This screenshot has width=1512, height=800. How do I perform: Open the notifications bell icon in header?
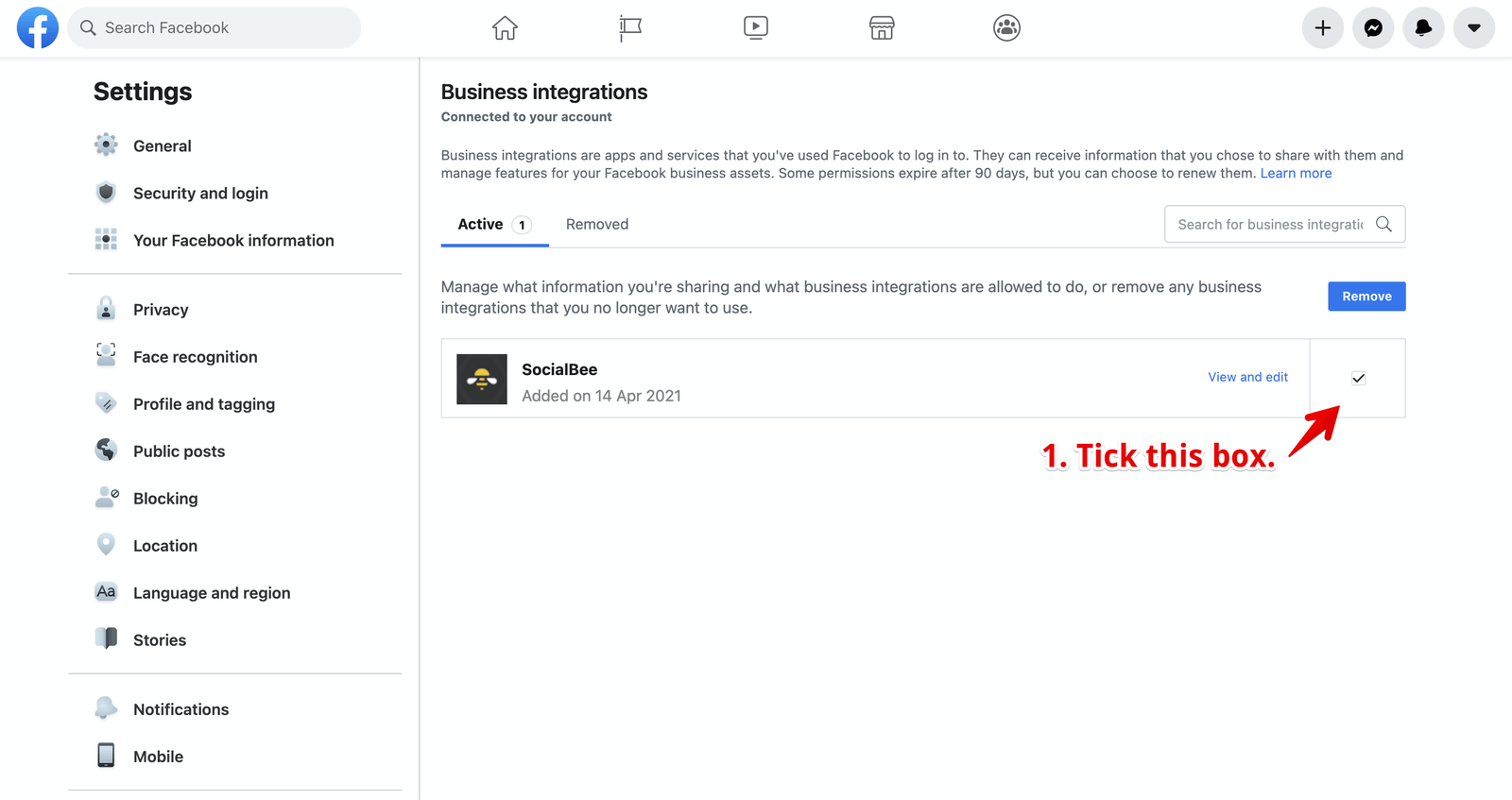[1423, 28]
